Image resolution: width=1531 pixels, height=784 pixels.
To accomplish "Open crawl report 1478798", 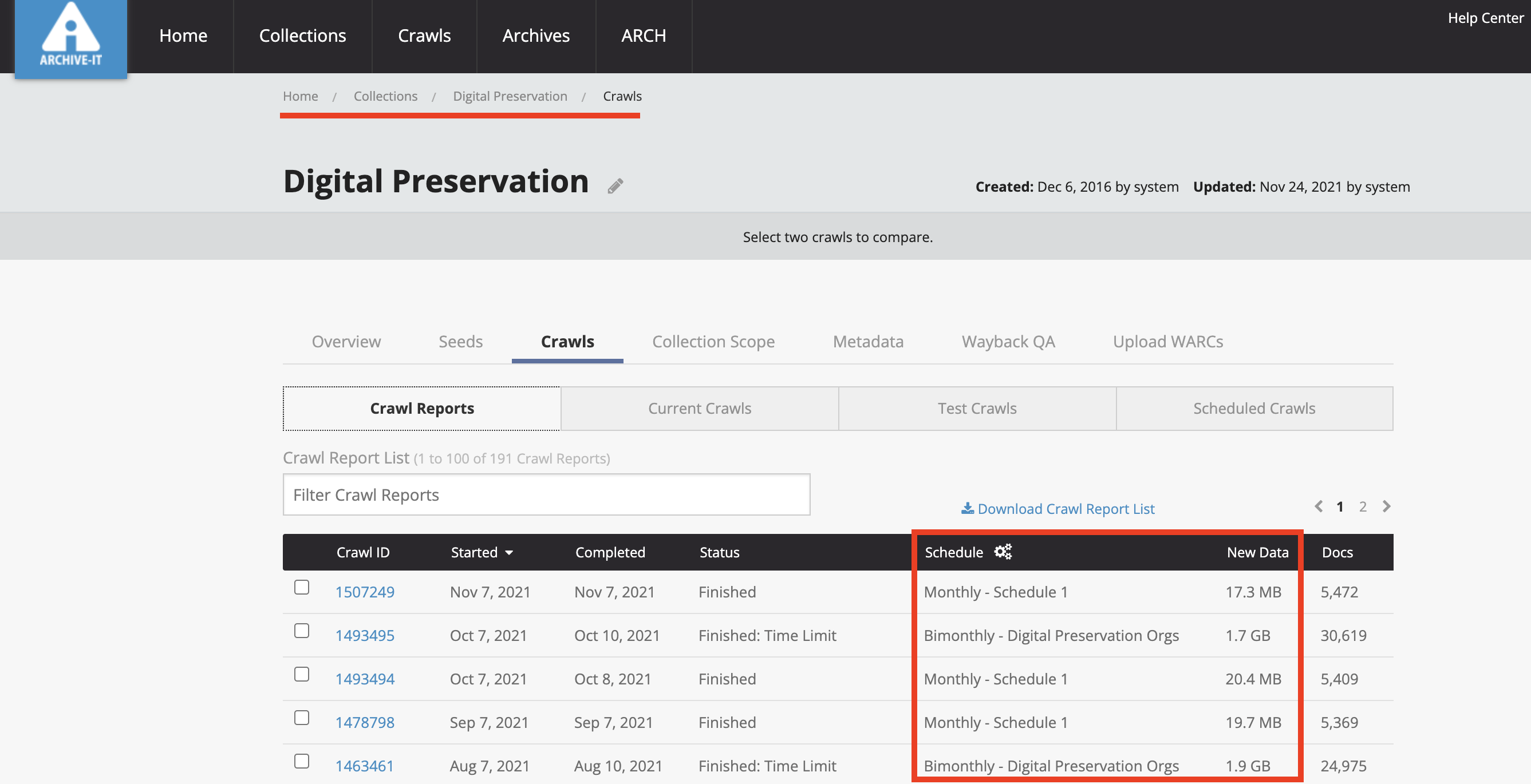I will point(364,722).
